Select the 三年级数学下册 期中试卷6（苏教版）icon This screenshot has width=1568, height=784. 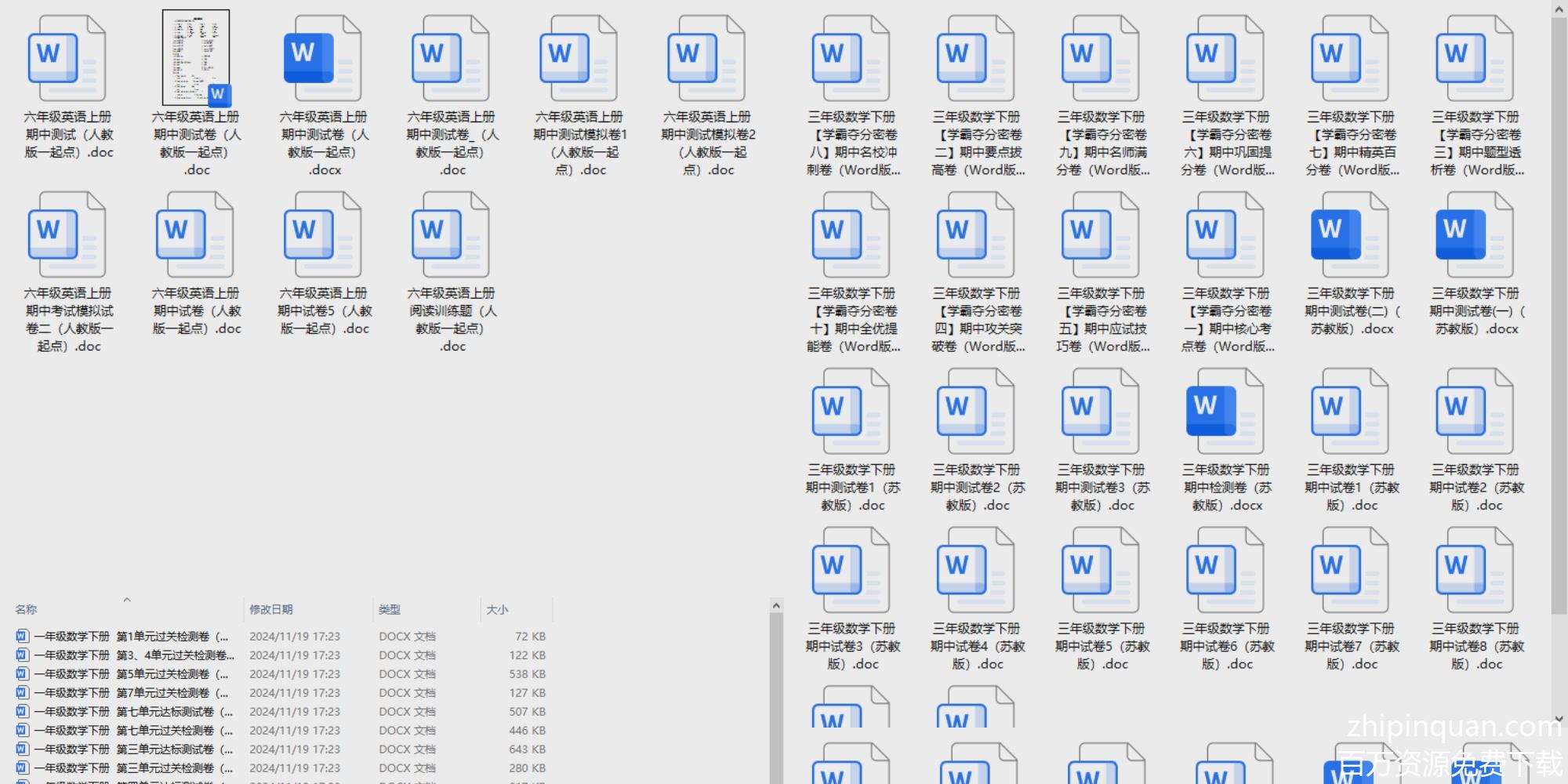[x=1225, y=571]
